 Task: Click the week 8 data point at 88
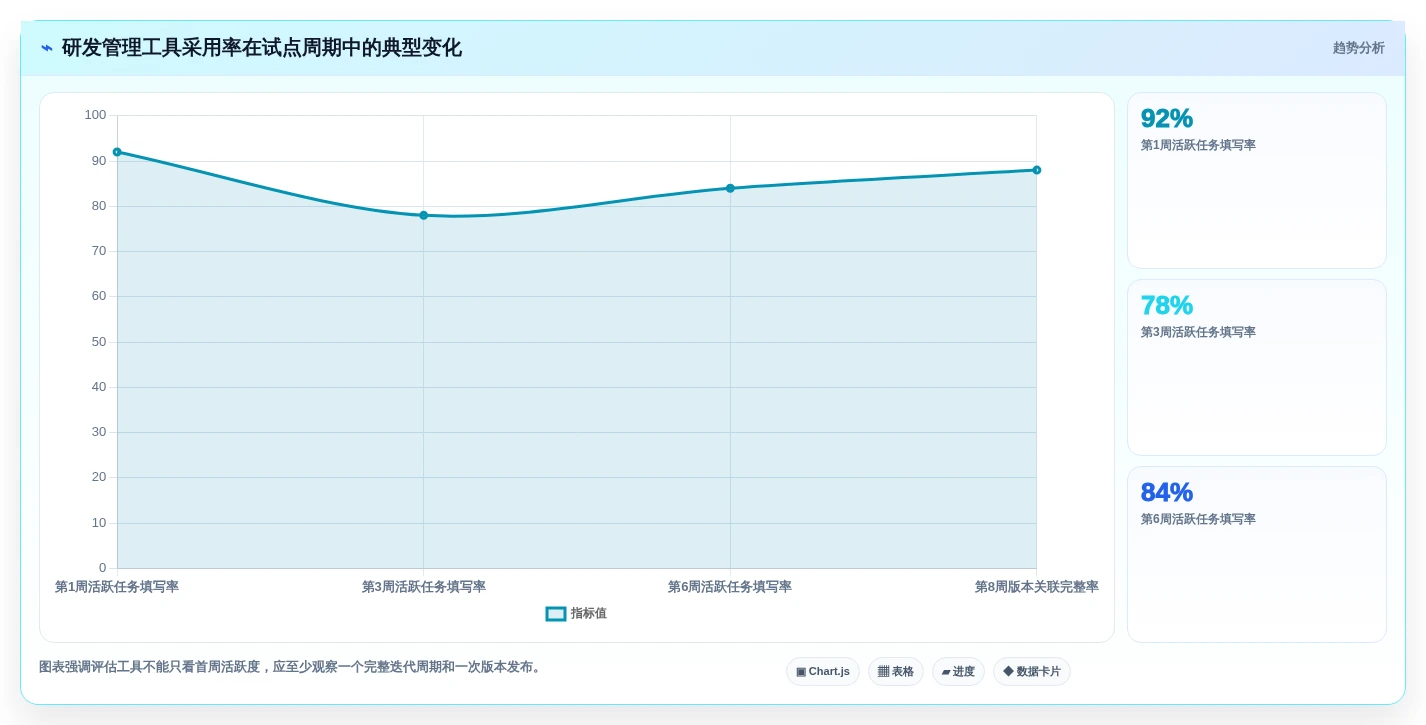pos(1036,170)
